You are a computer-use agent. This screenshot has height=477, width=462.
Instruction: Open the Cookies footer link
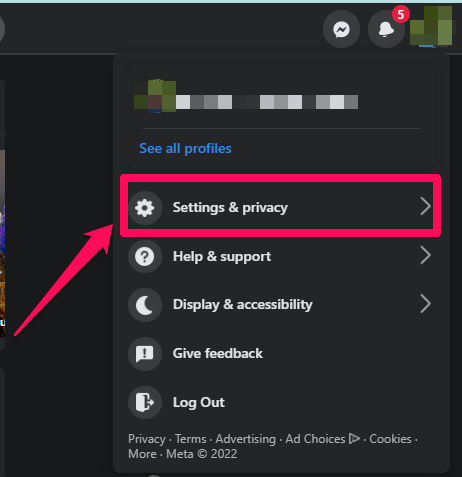(x=390, y=439)
